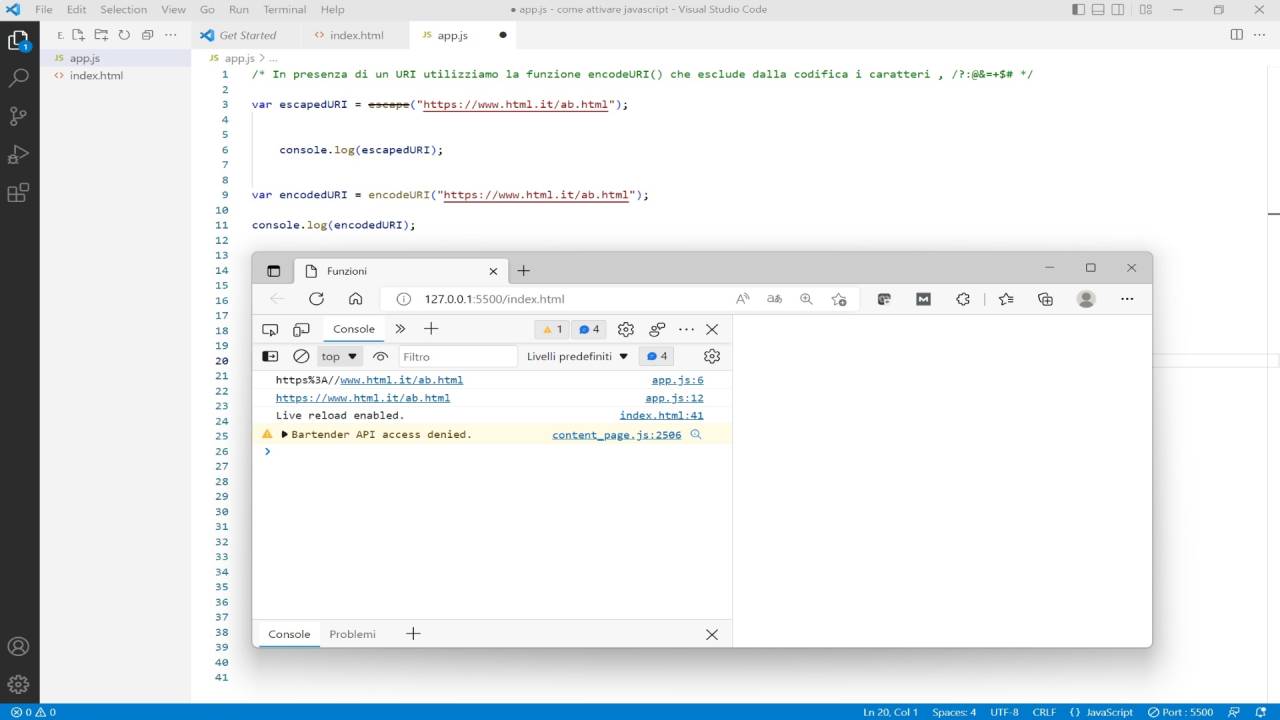Create a live expression with the eye icon

coord(380,356)
